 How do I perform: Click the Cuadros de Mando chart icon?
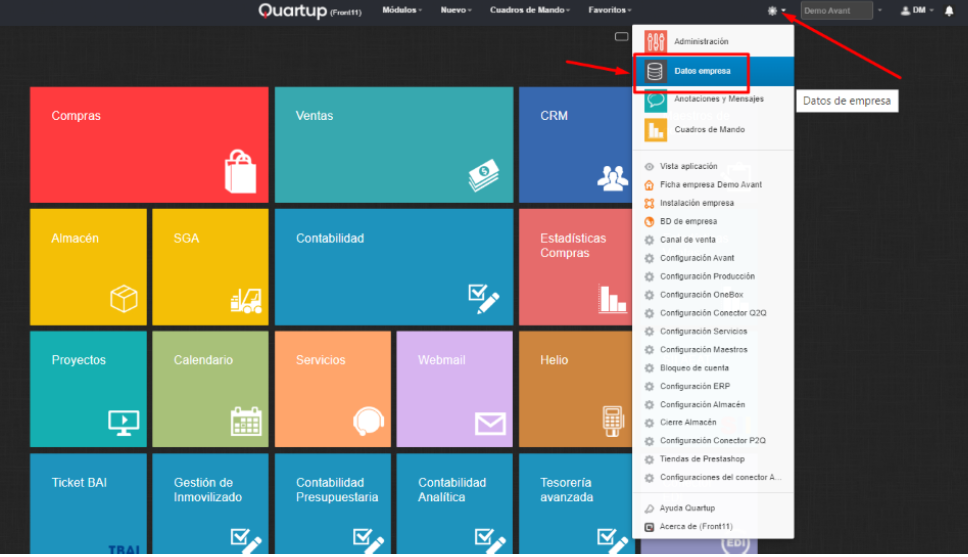pos(655,129)
